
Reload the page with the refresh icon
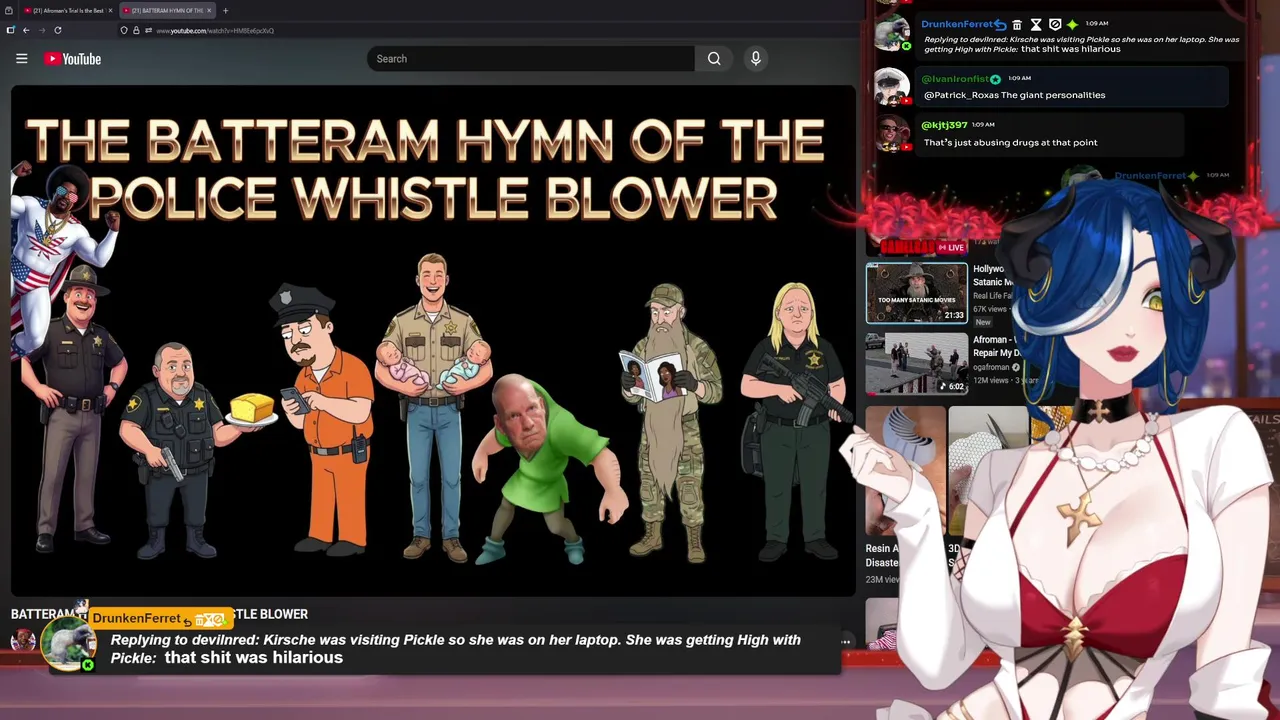click(58, 30)
